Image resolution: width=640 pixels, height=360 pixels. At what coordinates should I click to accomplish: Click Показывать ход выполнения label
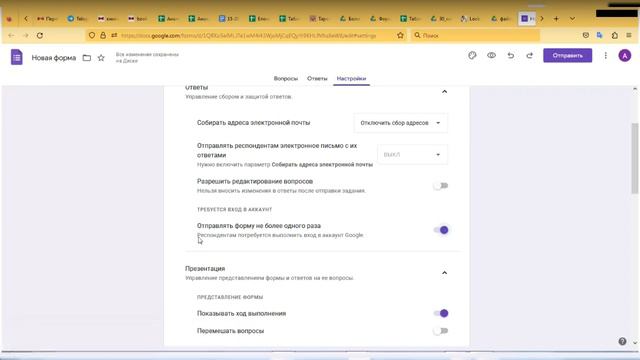241,313
